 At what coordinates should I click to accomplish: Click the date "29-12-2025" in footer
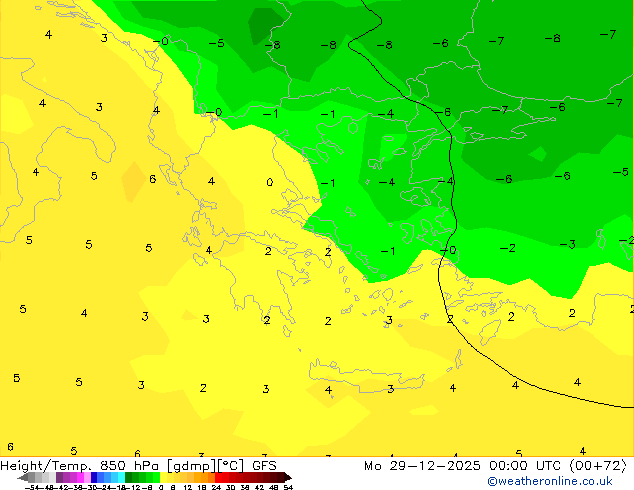tap(435, 465)
